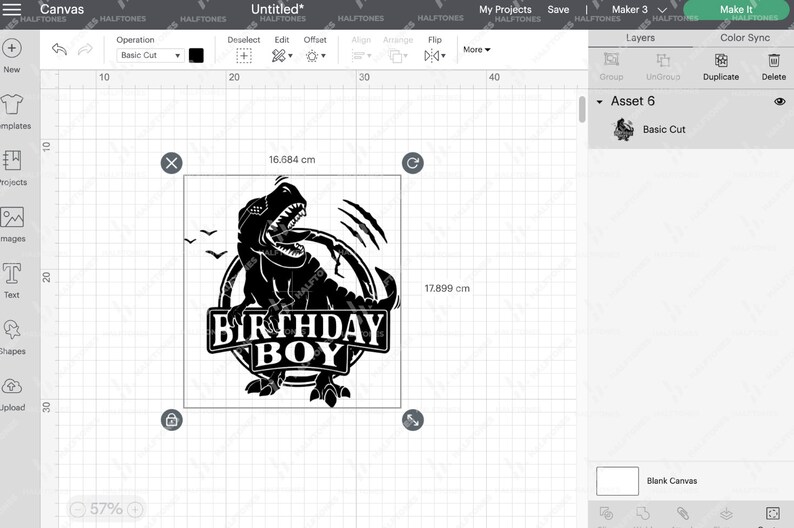Open the Maker 3 machine dropdown
The width and height of the screenshot is (794, 528).
click(639, 10)
